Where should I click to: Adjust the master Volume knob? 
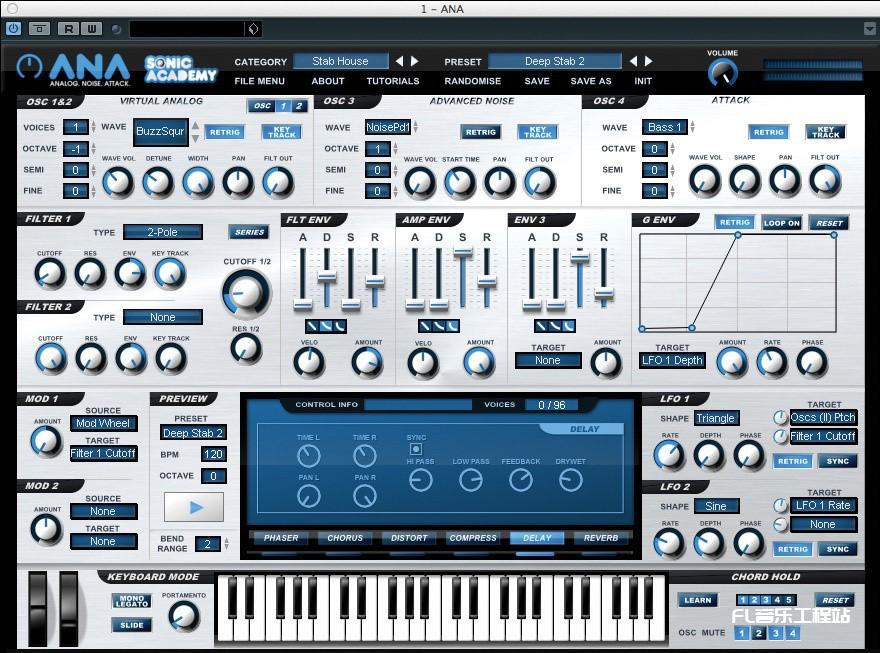[x=722, y=72]
